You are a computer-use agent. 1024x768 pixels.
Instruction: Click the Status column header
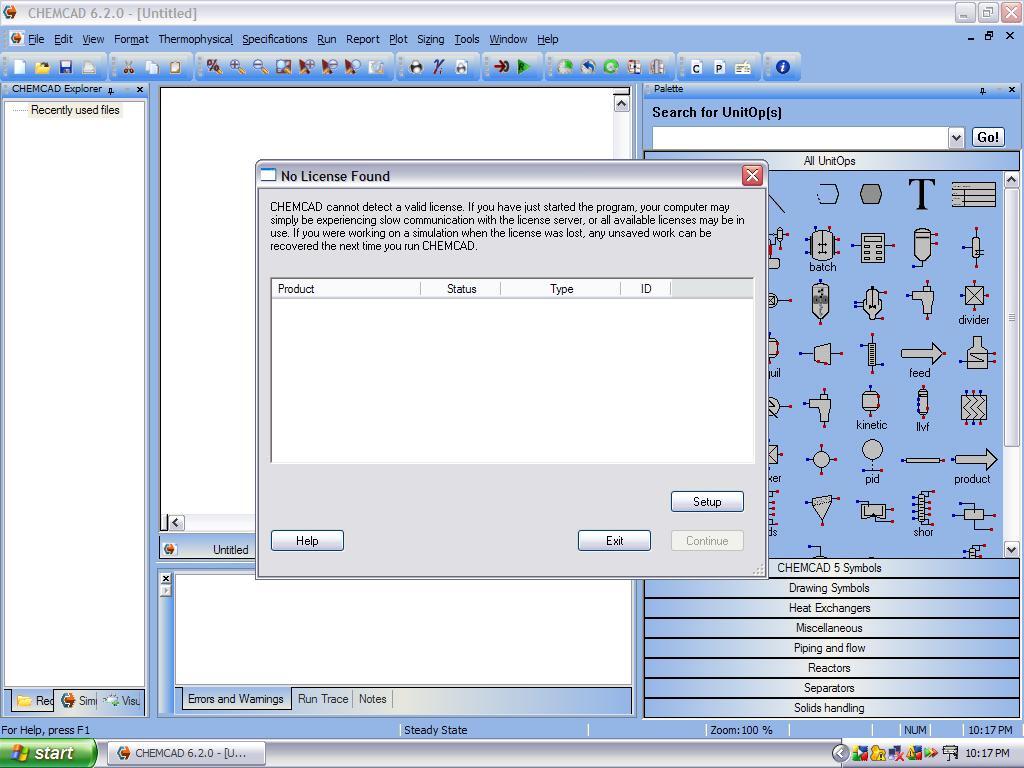click(x=461, y=289)
